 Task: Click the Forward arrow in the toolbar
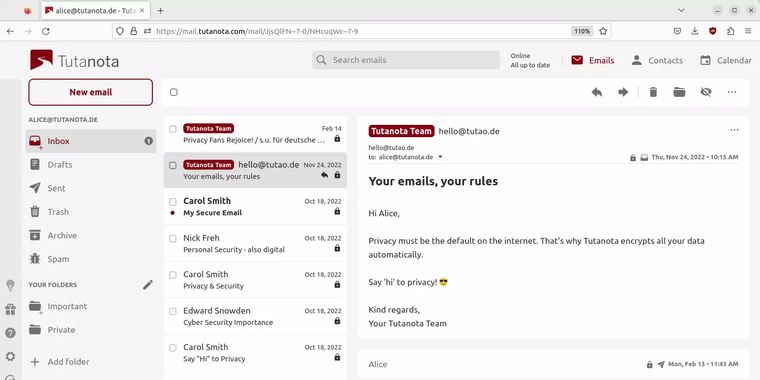[x=623, y=92]
